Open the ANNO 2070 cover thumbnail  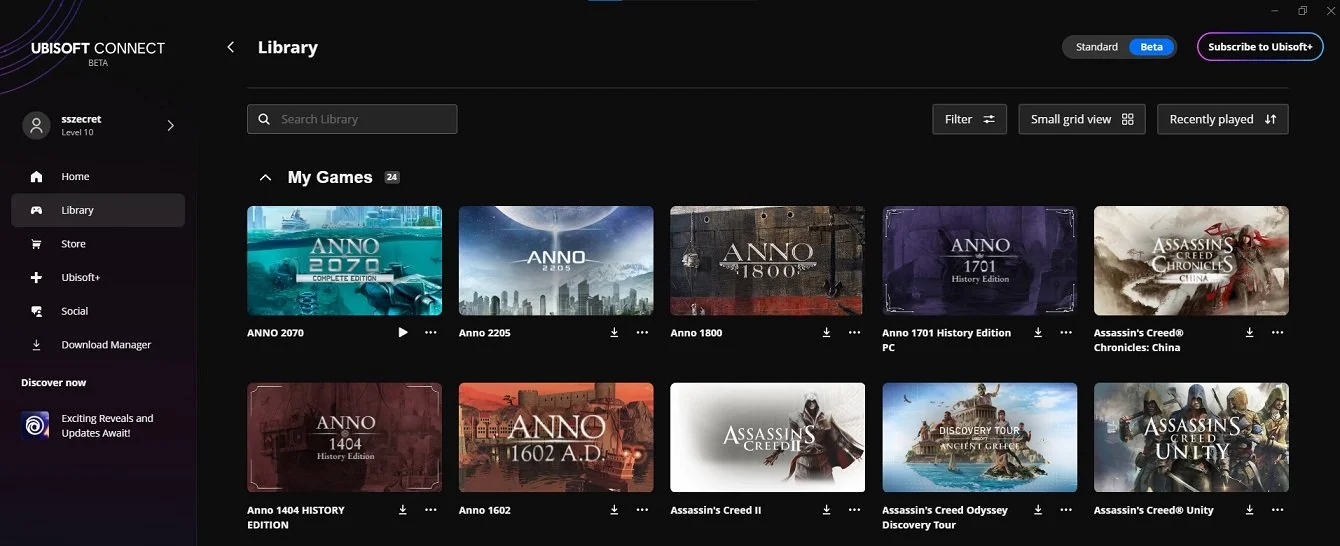pyautogui.click(x=344, y=260)
